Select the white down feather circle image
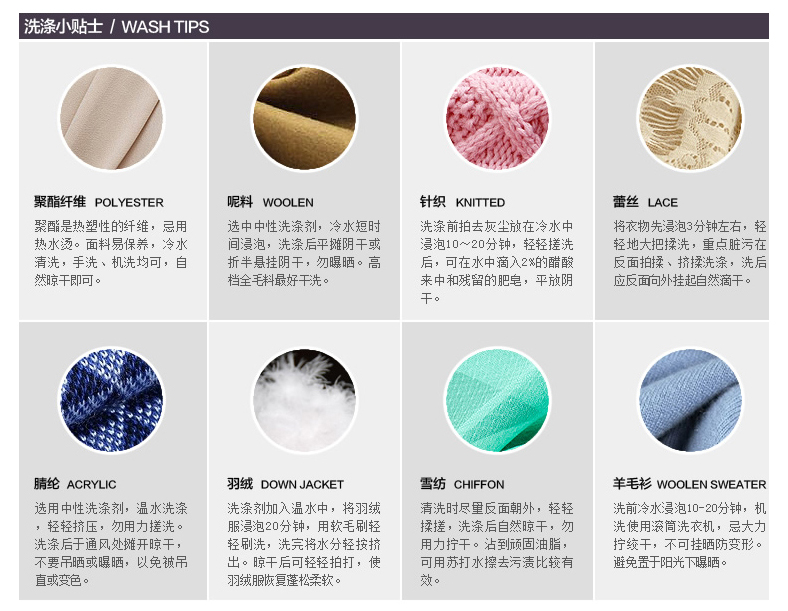Image resolution: width=788 pixels, height=611 pixels. pyautogui.click(x=304, y=400)
